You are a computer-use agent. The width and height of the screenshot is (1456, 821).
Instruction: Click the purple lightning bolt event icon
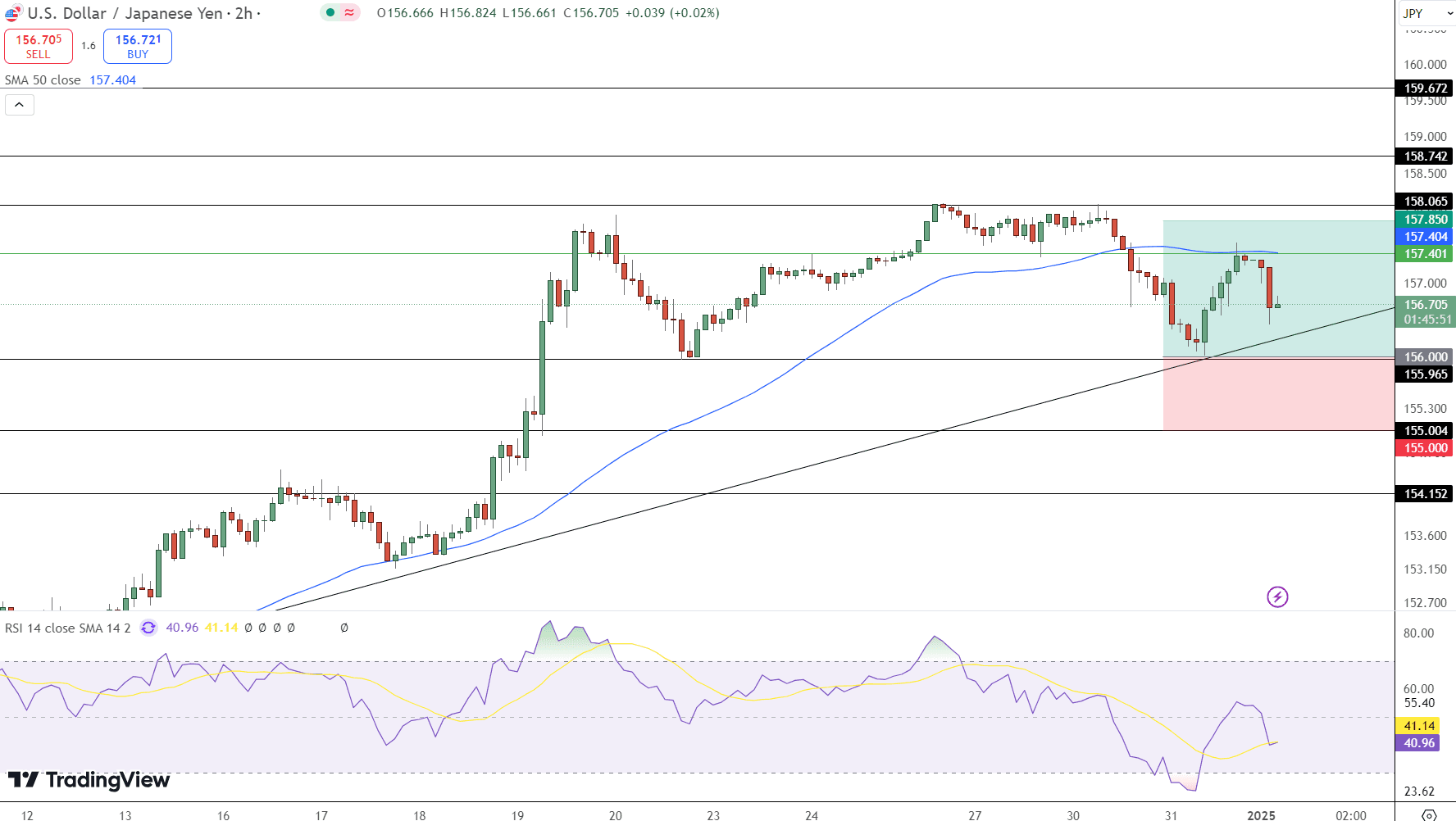[1277, 596]
